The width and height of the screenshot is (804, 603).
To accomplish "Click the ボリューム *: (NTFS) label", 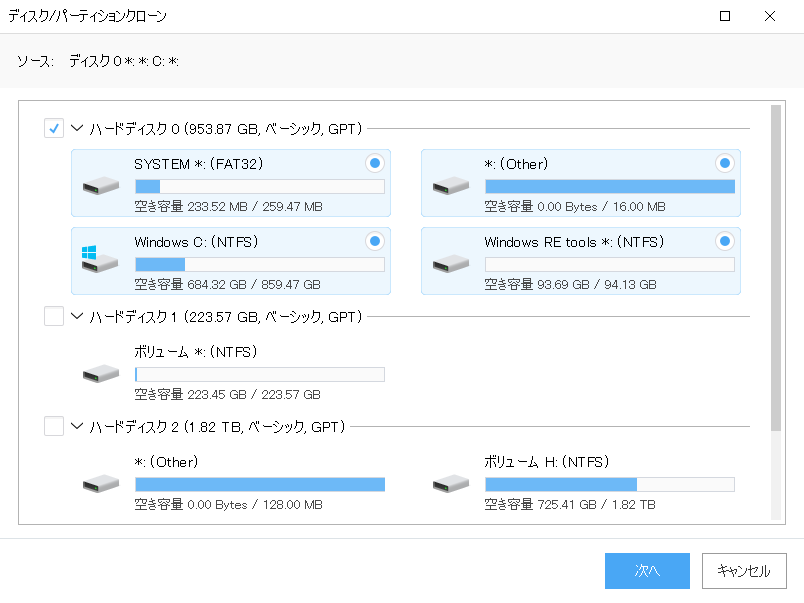I will (x=195, y=352).
